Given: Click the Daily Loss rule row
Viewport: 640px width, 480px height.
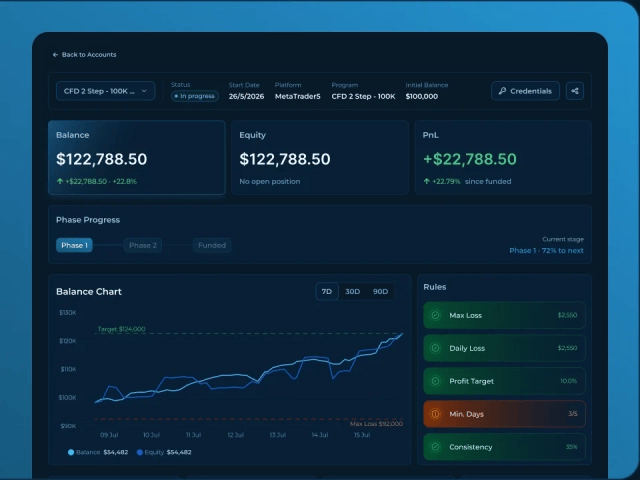Looking at the screenshot, I should coord(504,348).
